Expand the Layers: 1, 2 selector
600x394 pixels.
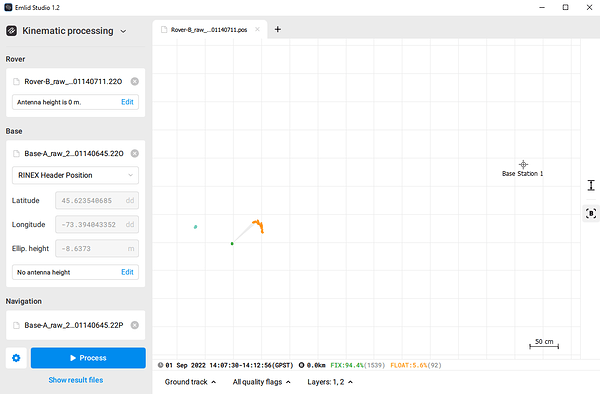pyautogui.click(x=330, y=382)
